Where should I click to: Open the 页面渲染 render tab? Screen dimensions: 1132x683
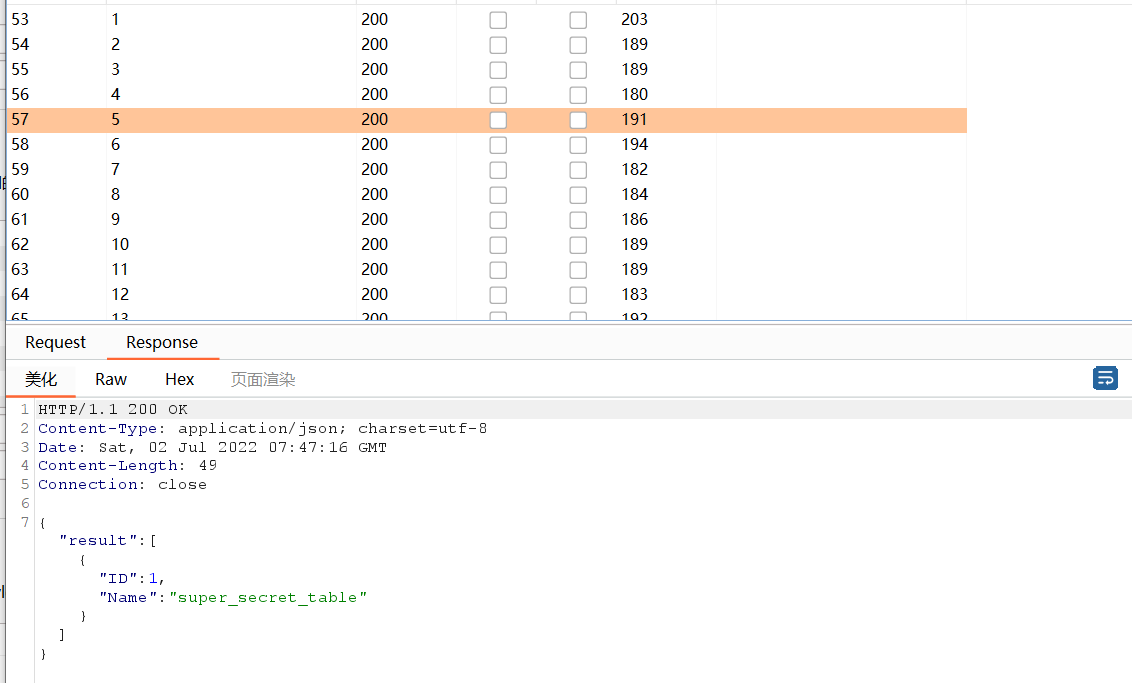(x=263, y=379)
